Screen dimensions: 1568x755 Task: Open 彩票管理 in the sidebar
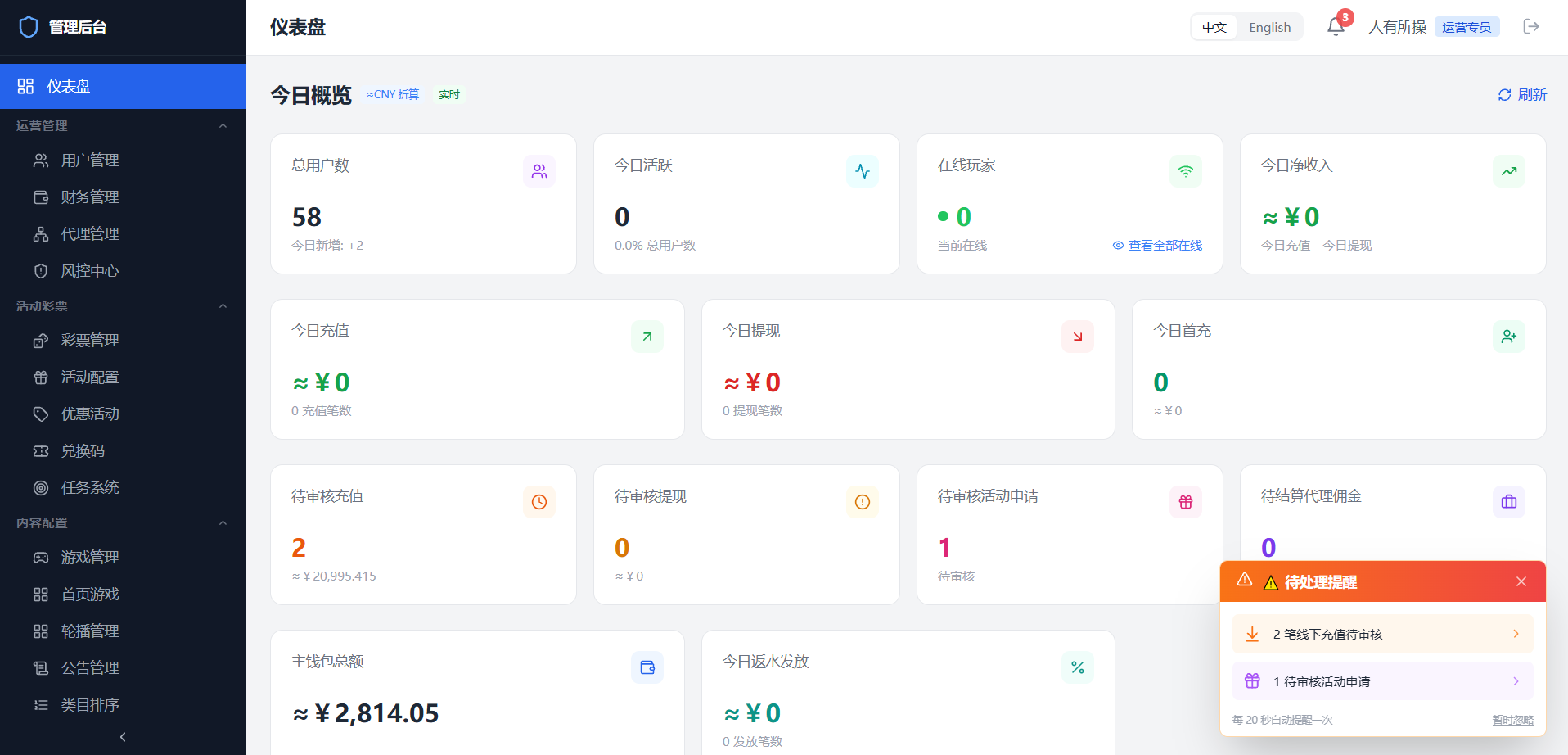[123, 341]
